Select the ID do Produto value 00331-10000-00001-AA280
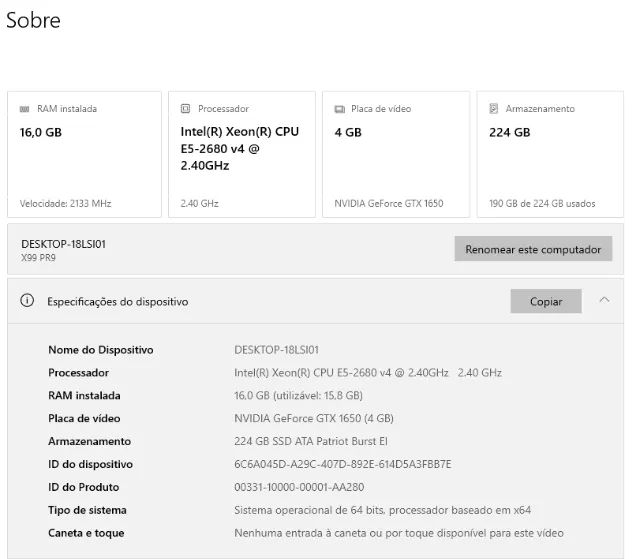The image size is (640, 559). point(299,487)
